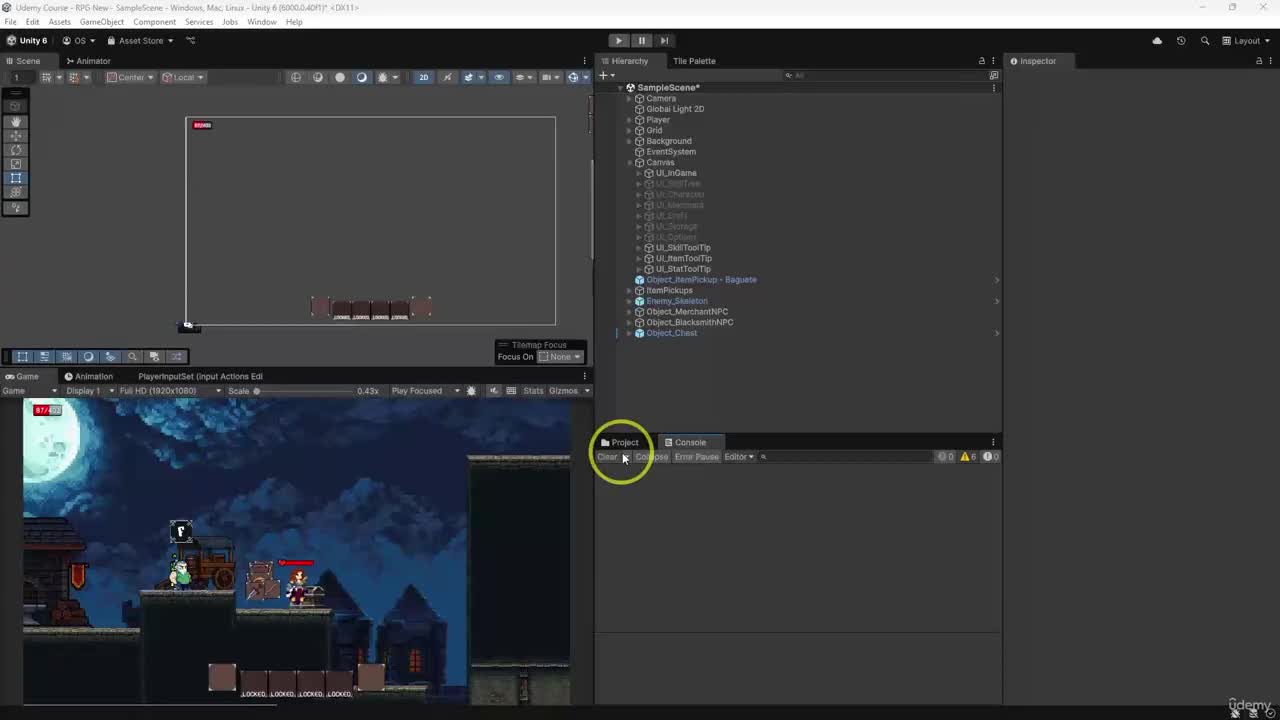Image resolution: width=1280 pixels, height=720 pixels.
Task: Open Scene gizmos dropdown arrow
Action: (585, 77)
